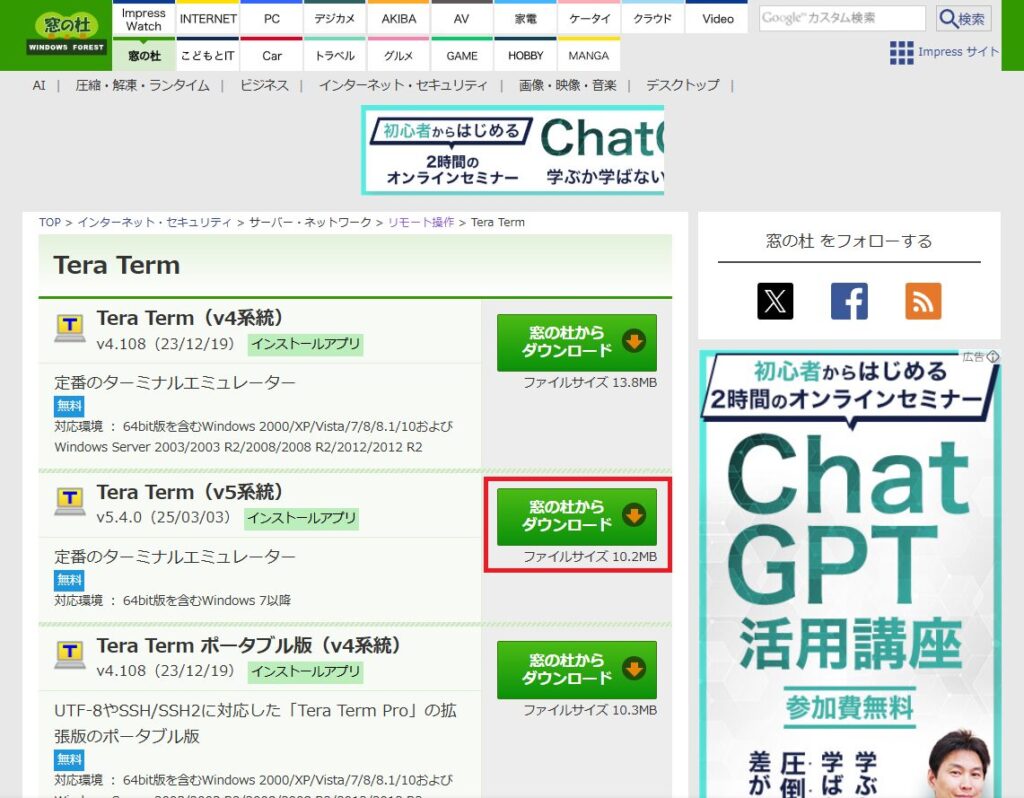
Task: Open the AKIBA tab
Action: [398, 18]
